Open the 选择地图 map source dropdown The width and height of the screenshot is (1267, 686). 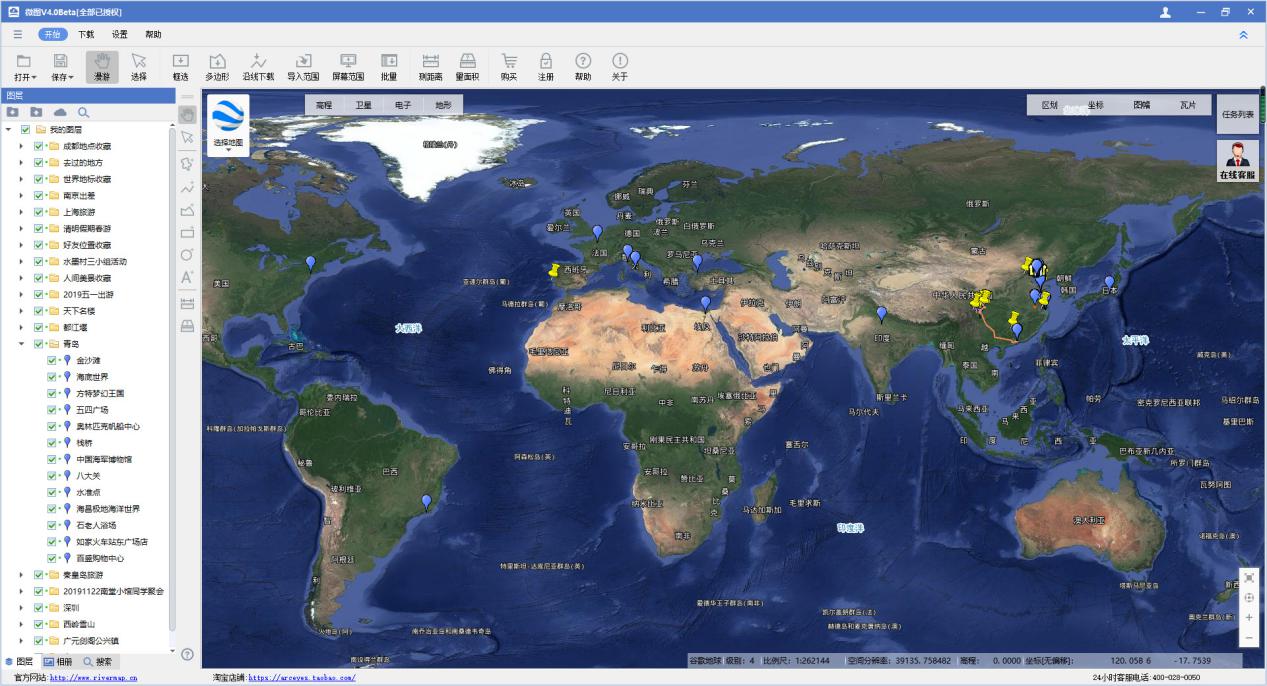coord(228,125)
